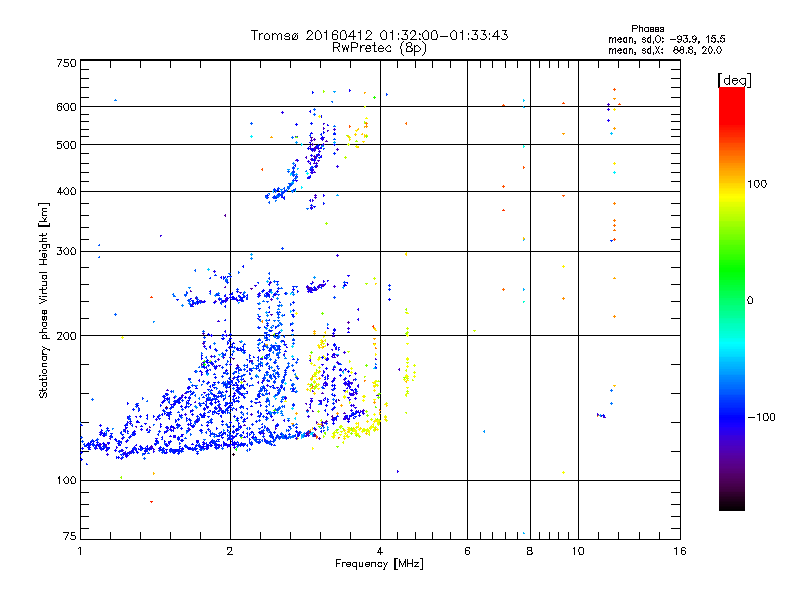800x600 pixels.
Task: Click the x-axis tick label '8'
Action: pos(530,551)
